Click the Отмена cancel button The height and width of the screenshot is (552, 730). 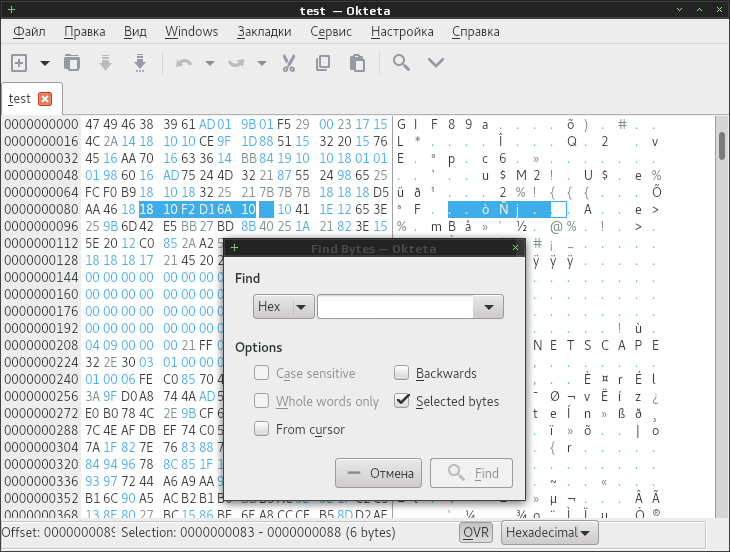click(379, 473)
